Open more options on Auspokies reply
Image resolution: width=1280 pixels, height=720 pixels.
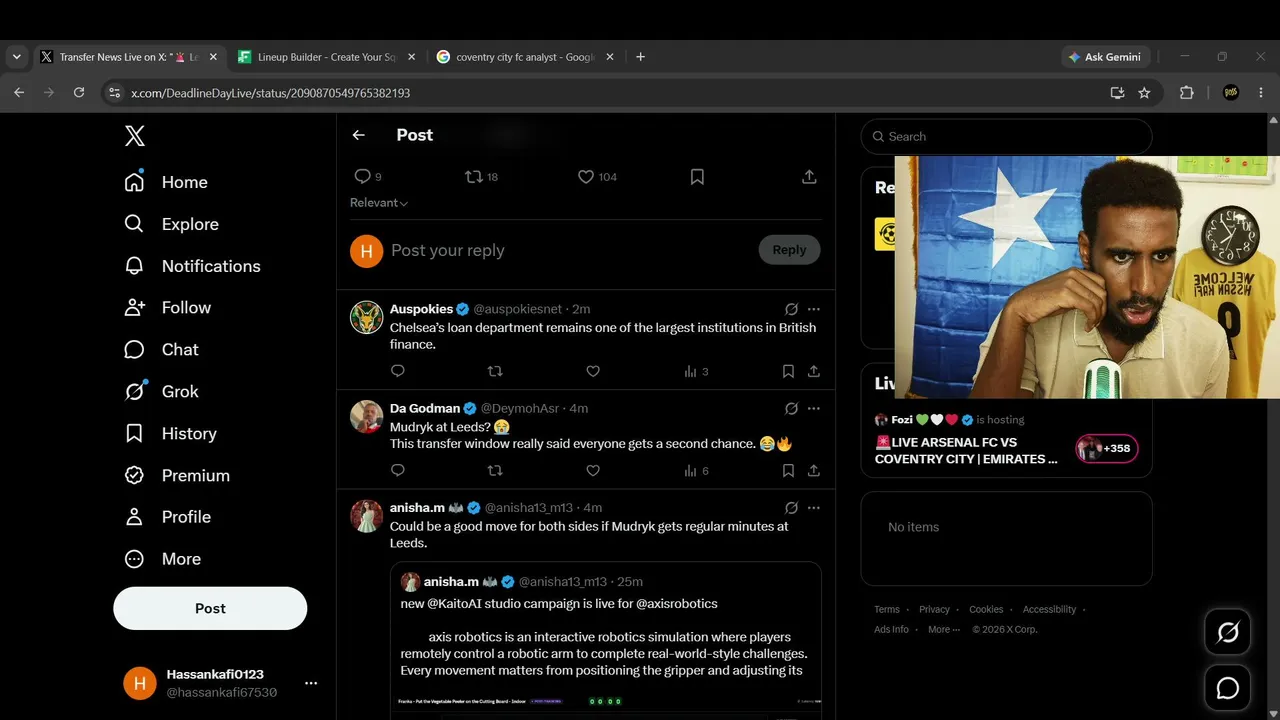(x=814, y=309)
